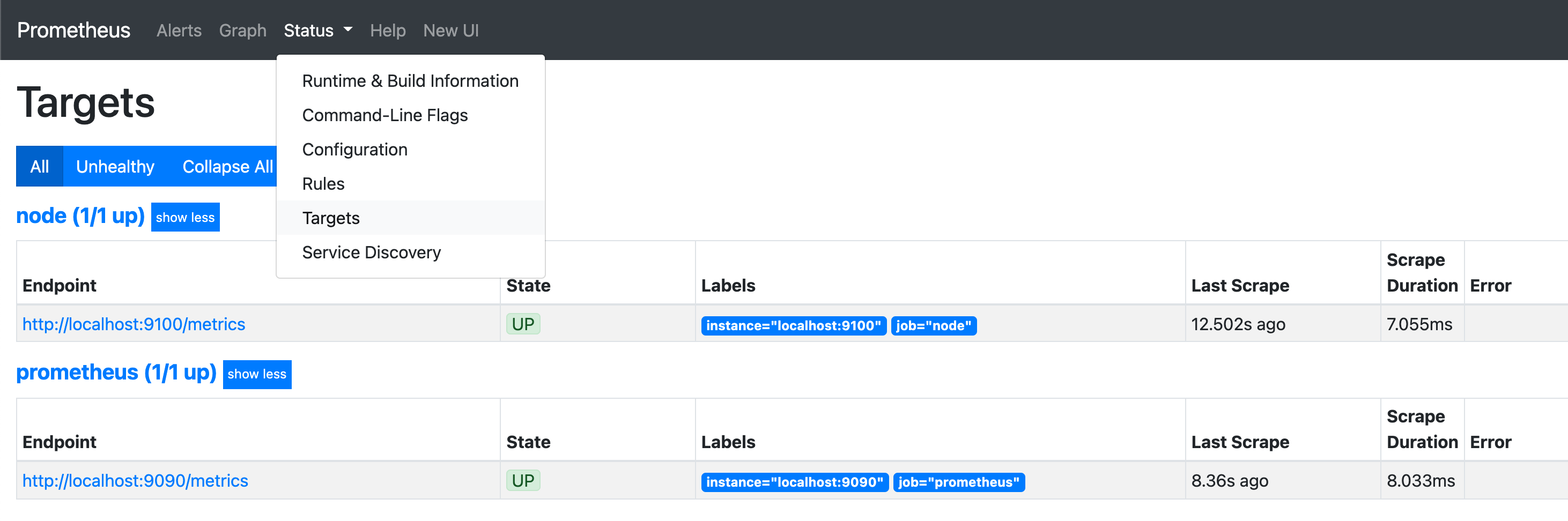The height and width of the screenshot is (521, 1568).
Task: Click State header in prometheus table
Action: (x=528, y=442)
